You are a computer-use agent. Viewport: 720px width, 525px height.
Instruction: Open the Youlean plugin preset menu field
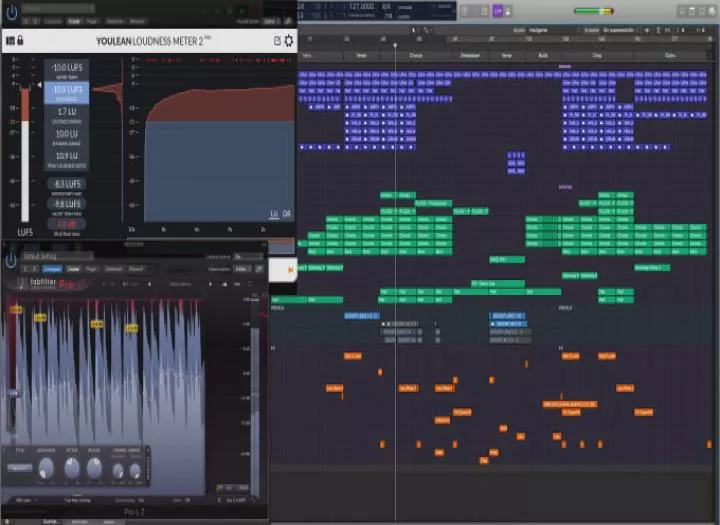[58, 8]
